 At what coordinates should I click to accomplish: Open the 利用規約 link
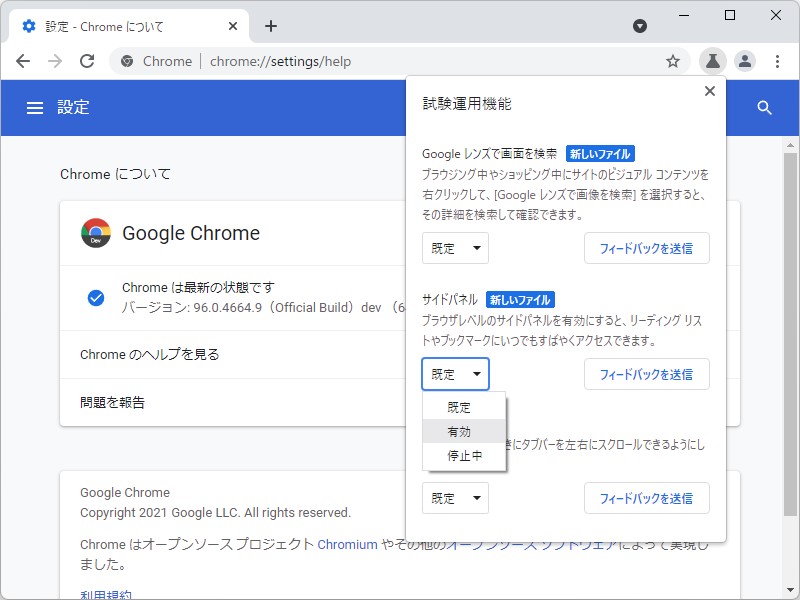pos(101,593)
